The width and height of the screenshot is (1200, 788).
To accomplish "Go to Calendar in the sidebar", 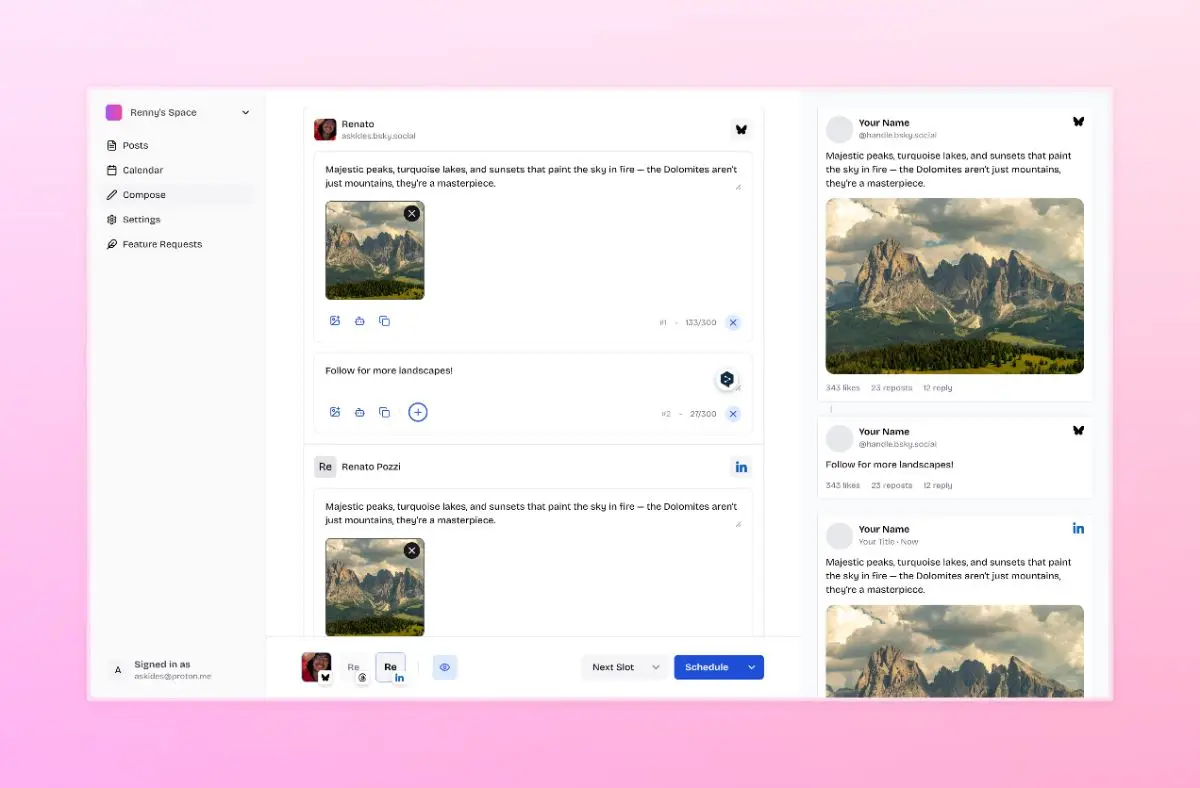I will tap(142, 170).
